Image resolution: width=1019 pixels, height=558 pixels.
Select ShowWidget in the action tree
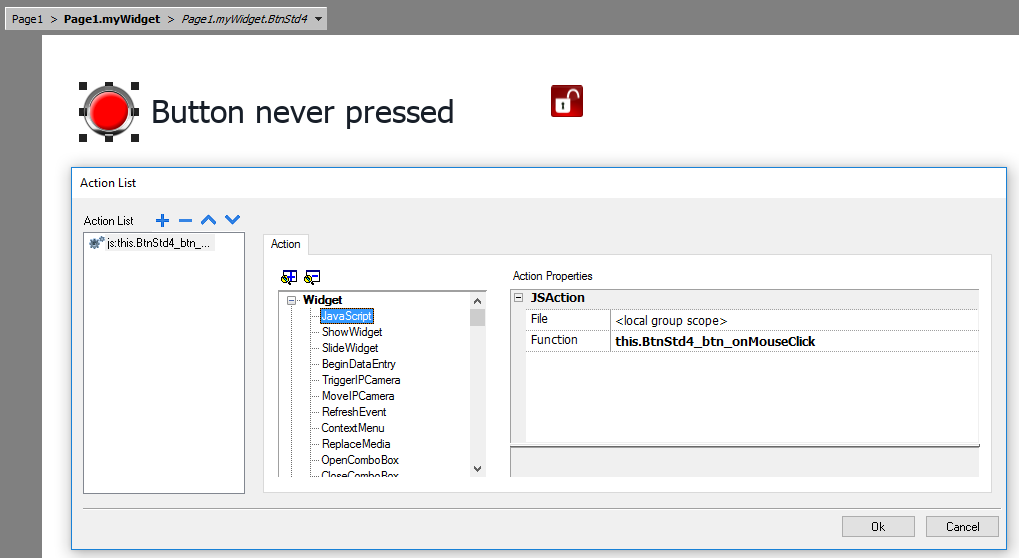click(x=351, y=332)
